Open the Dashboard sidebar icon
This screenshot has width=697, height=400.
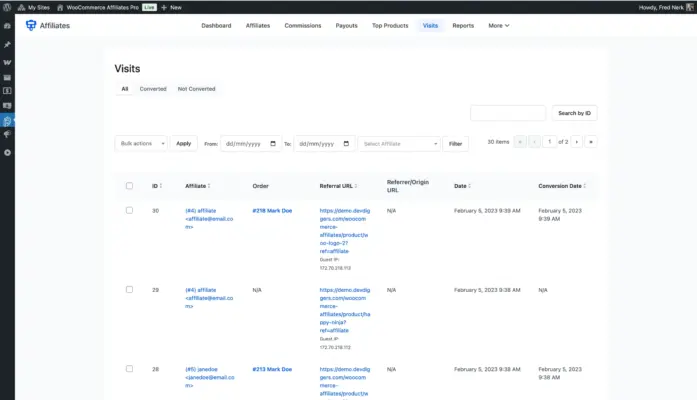(7, 26)
